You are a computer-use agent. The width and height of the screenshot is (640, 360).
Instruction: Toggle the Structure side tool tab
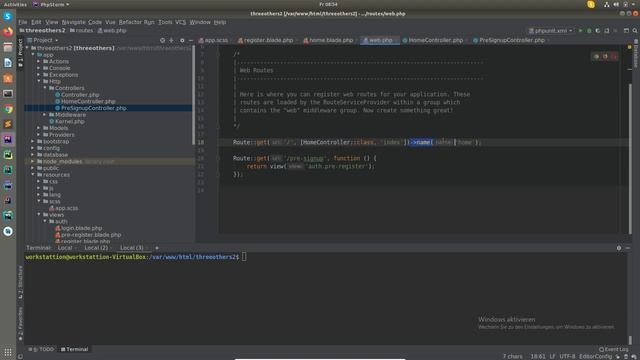[20, 282]
